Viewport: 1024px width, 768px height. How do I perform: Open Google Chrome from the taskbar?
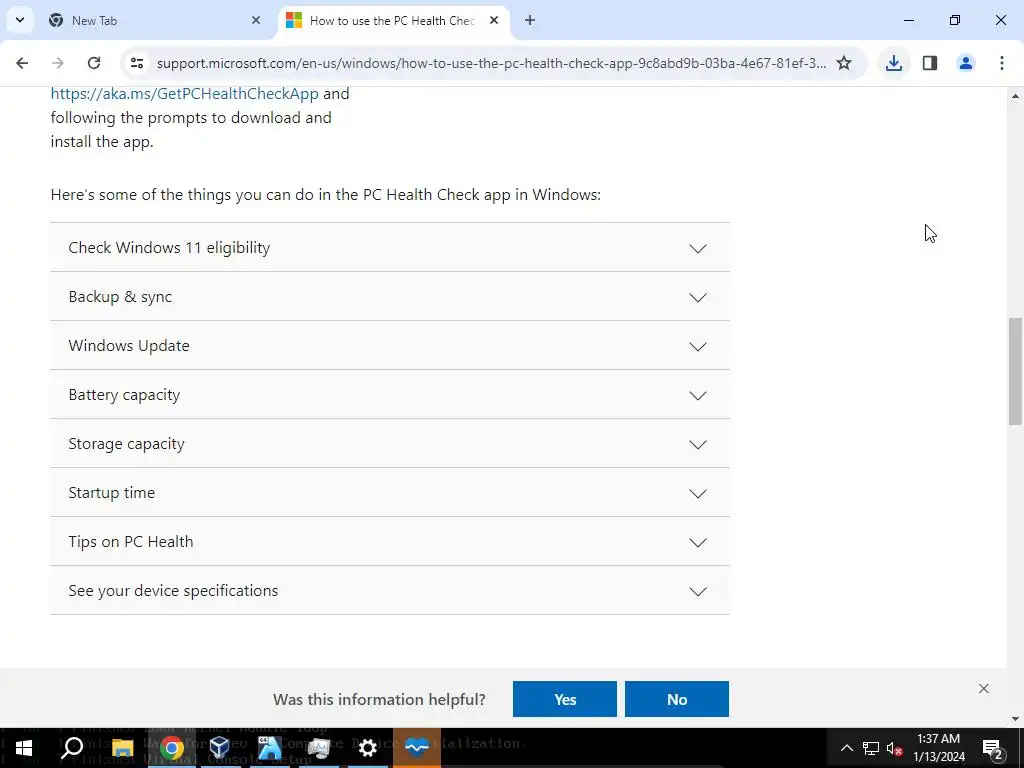pos(172,747)
